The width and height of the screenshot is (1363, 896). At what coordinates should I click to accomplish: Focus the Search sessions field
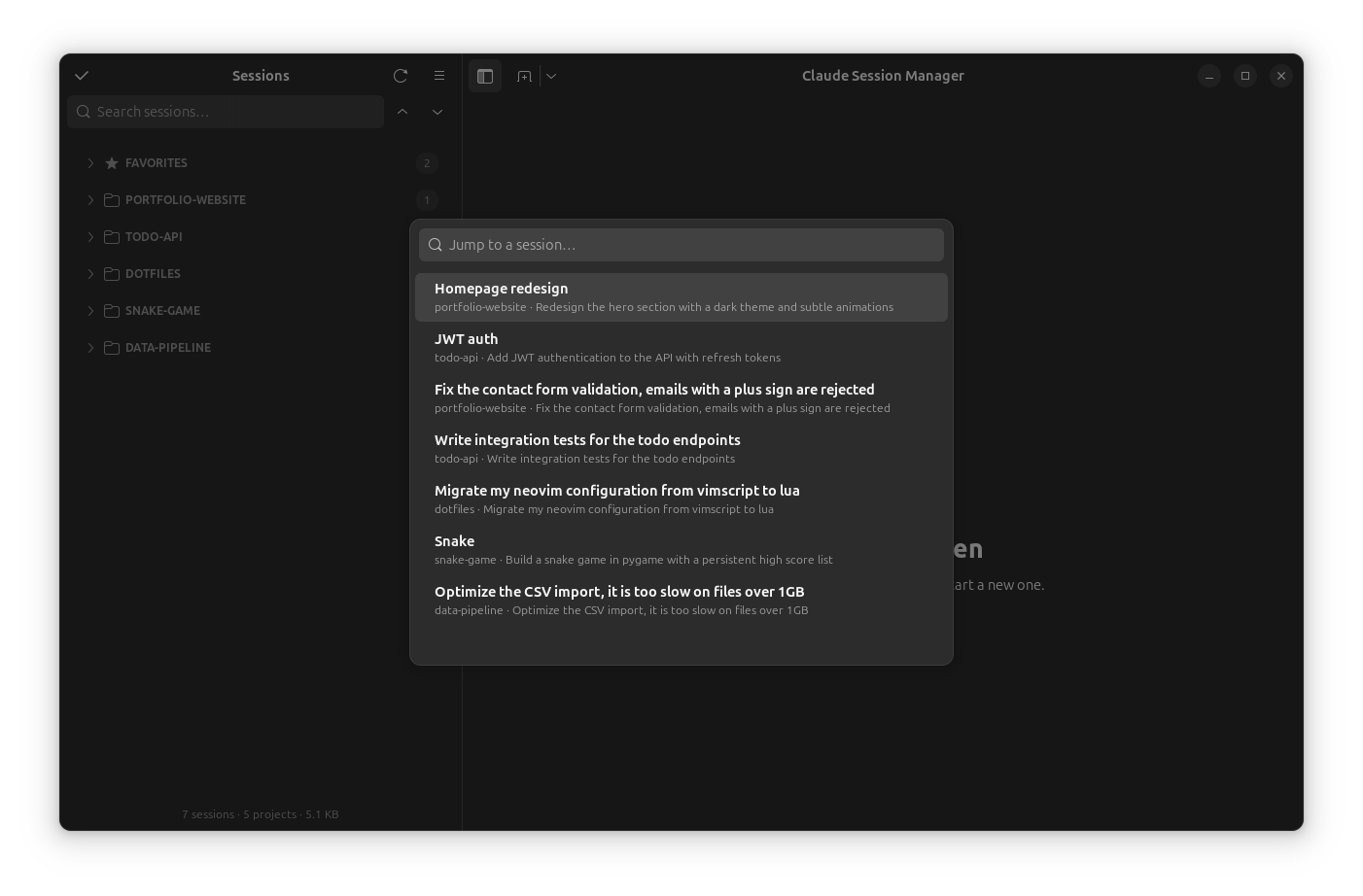[226, 112]
